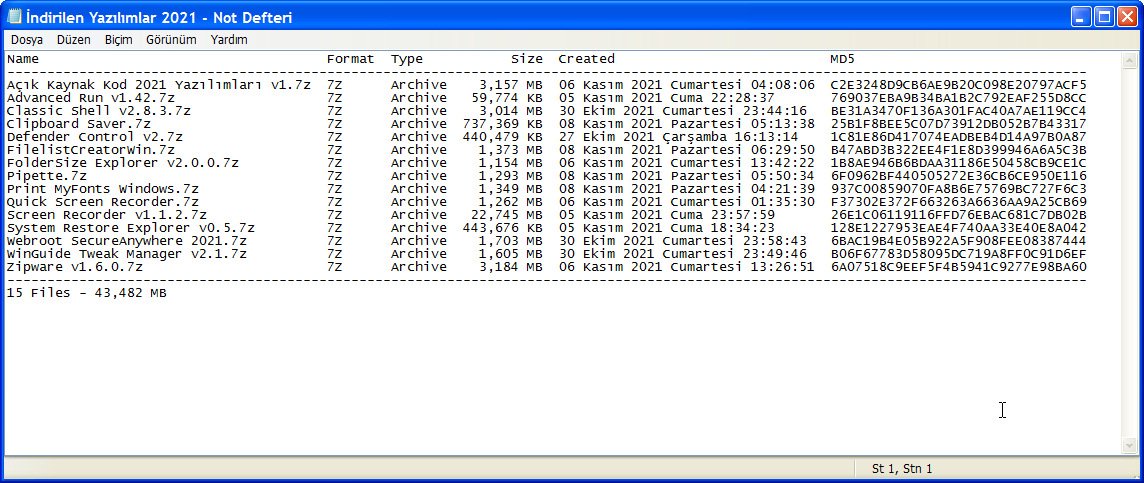Click 'Defender Control v2.7z' file name
Viewport: 1144px width, 483px height.
(95, 136)
